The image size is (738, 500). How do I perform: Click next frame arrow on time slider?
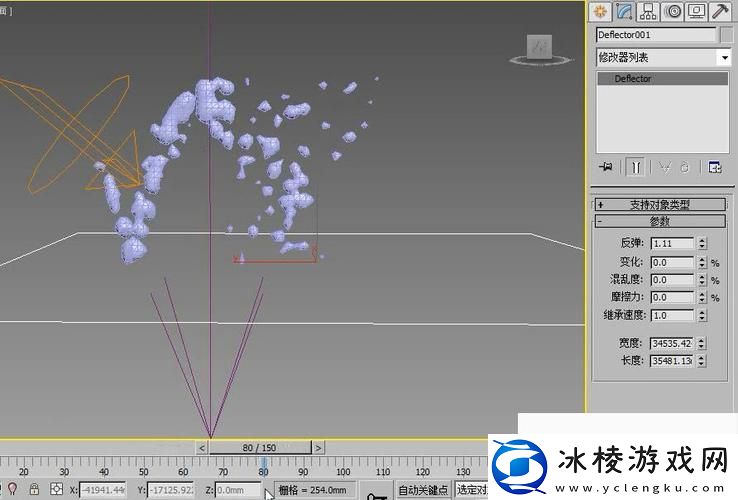[x=318, y=447]
